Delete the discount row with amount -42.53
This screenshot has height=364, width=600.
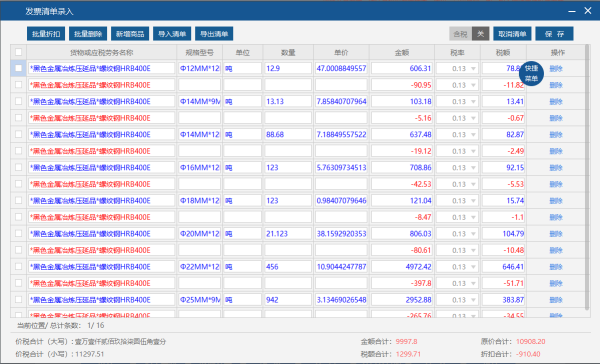556,184
